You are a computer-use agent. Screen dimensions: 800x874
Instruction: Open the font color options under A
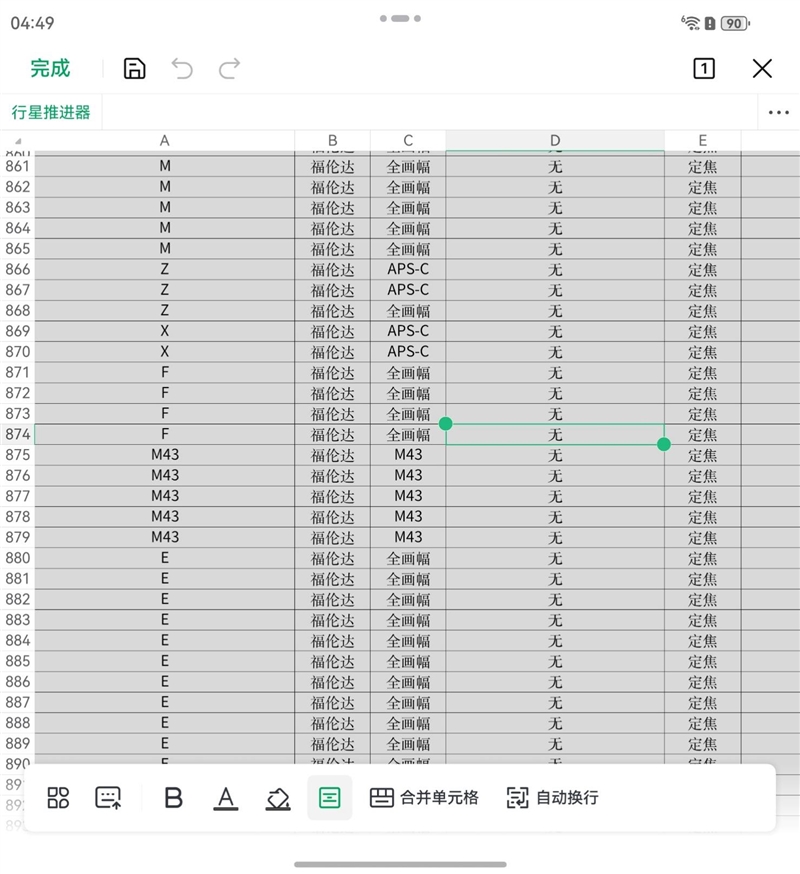point(226,798)
